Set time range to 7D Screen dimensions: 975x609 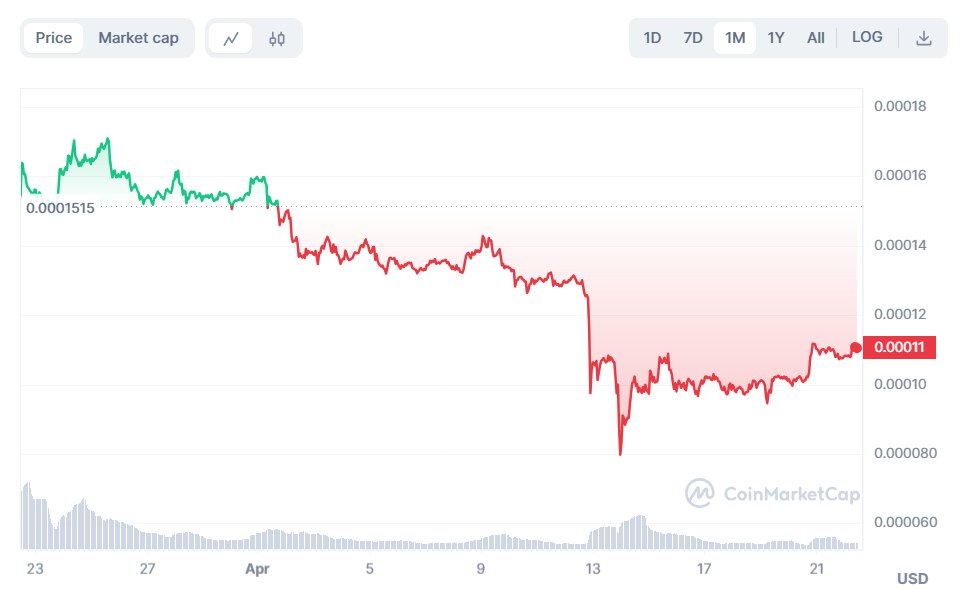(x=692, y=38)
